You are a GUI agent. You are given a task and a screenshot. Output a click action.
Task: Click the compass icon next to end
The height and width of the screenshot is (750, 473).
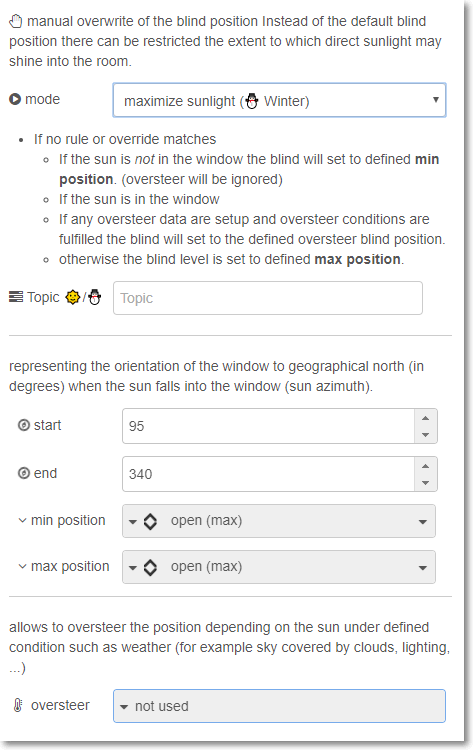[x=24, y=473]
